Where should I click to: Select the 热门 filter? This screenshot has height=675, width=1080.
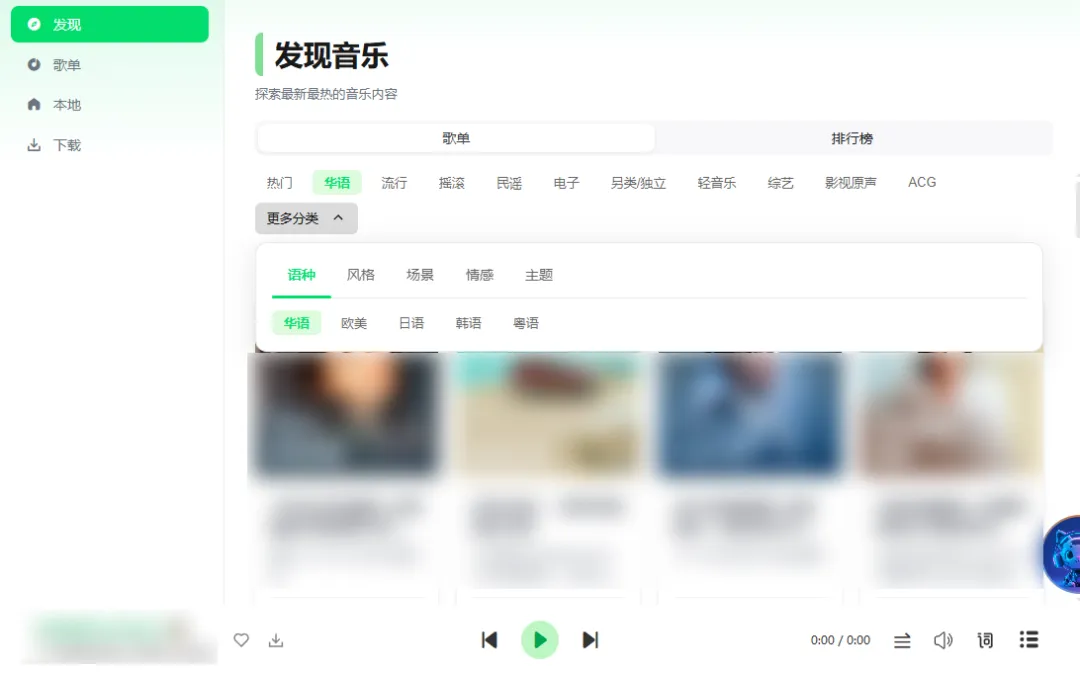tap(280, 183)
